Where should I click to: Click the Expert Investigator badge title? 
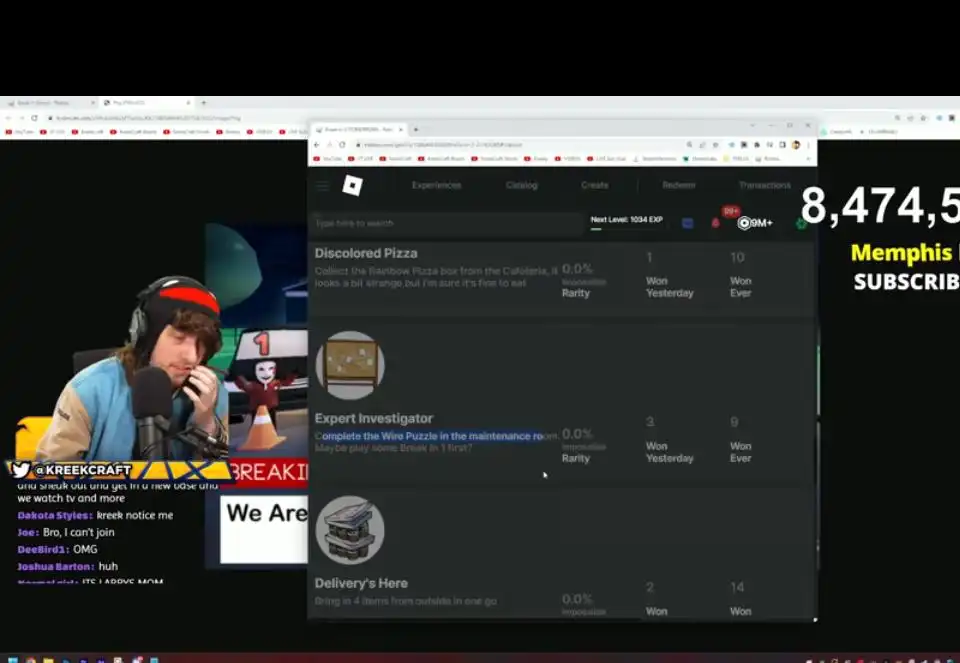(x=373, y=419)
